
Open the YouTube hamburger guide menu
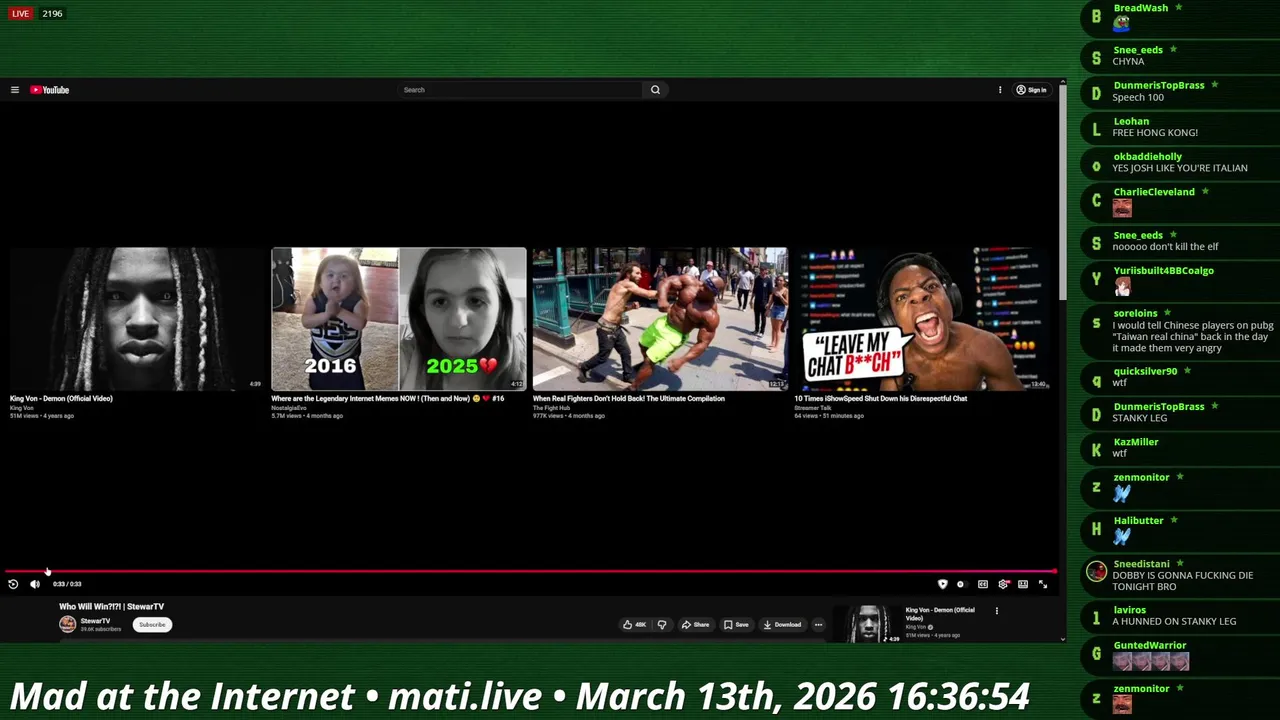tap(15, 90)
